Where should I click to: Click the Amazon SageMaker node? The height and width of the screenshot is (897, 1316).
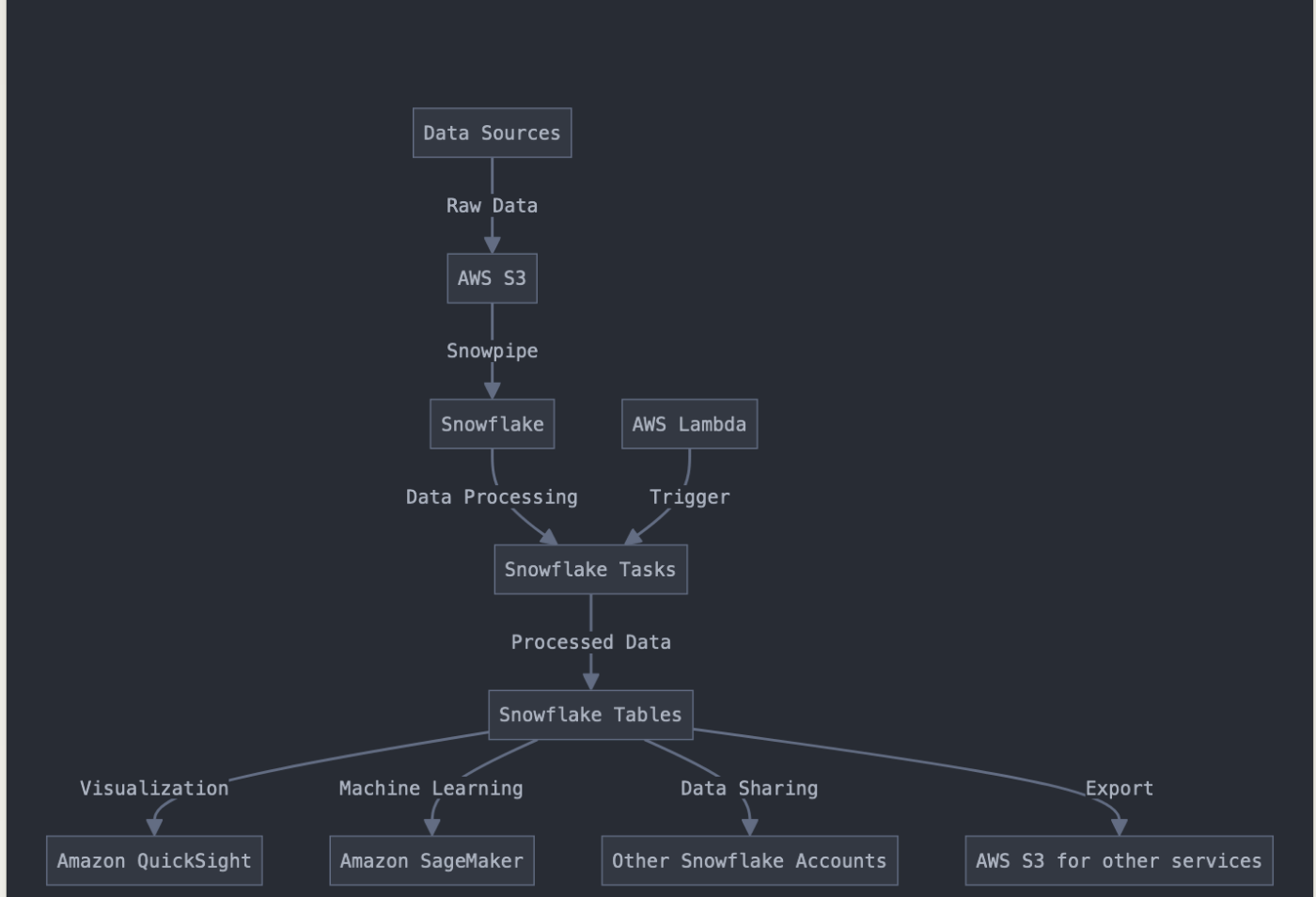pyautogui.click(x=431, y=860)
